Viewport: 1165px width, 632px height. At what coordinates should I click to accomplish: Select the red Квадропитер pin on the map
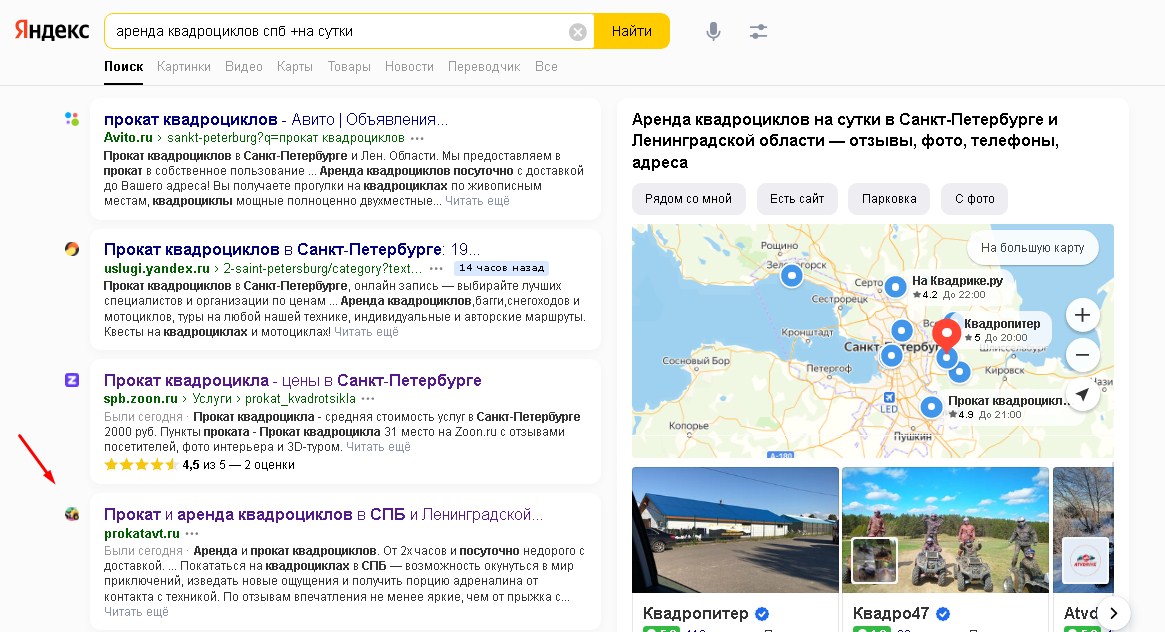(x=947, y=334)
